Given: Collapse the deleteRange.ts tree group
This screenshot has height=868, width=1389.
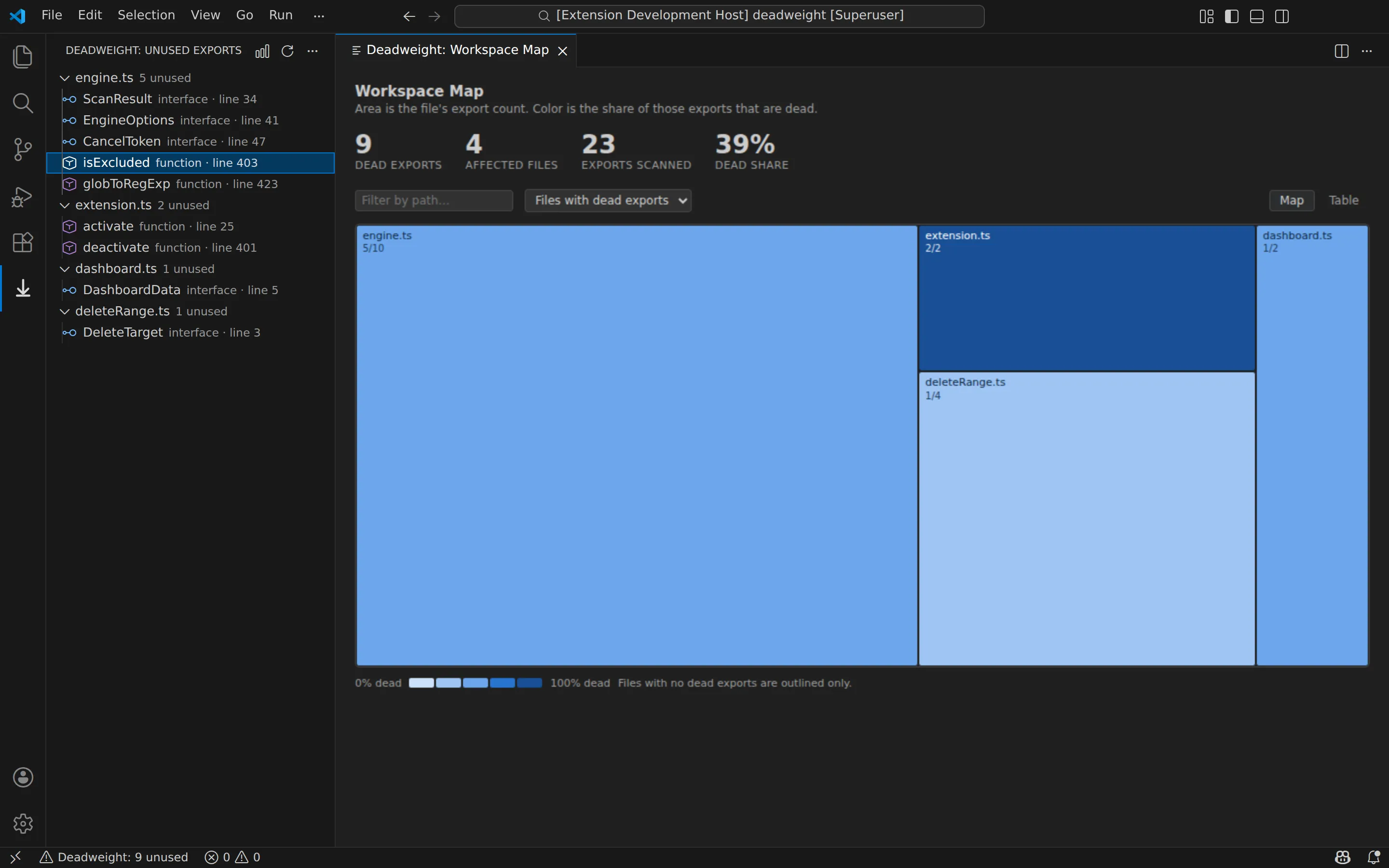Looking at the screenshot, I should 65,312.
